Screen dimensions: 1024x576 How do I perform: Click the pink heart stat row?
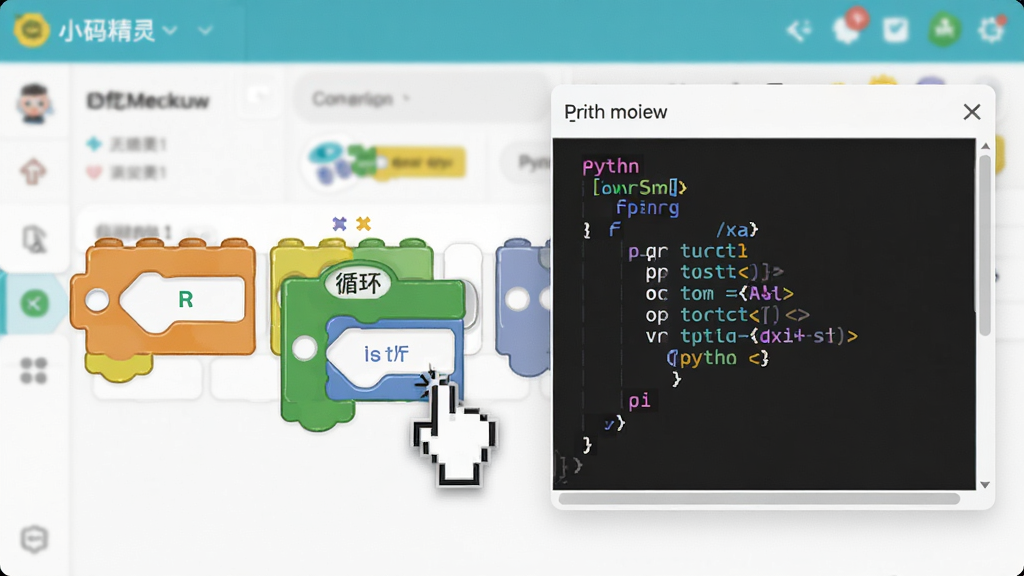click(127, 172)
